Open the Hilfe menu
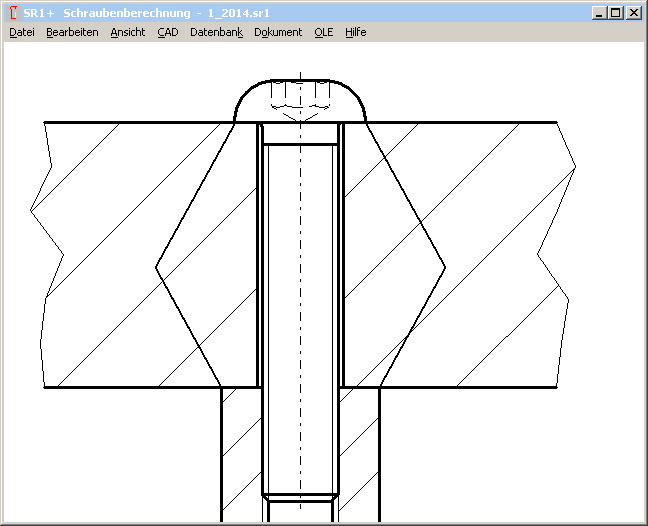 coord(356,32)
